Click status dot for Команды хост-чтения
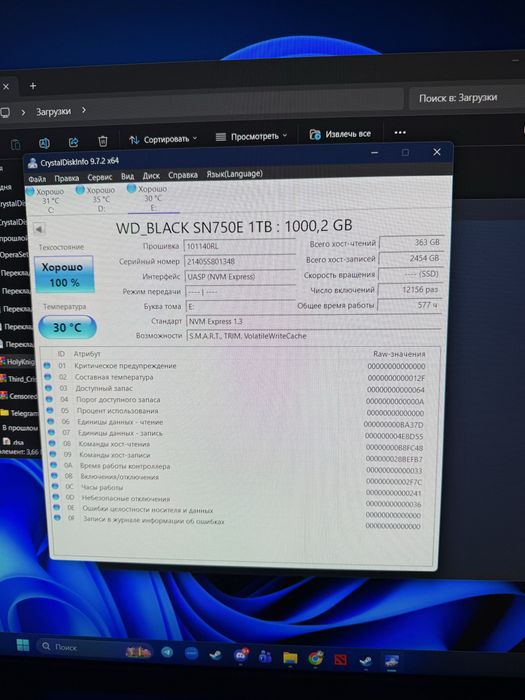The image size is (525, 700). pos(52,443)
